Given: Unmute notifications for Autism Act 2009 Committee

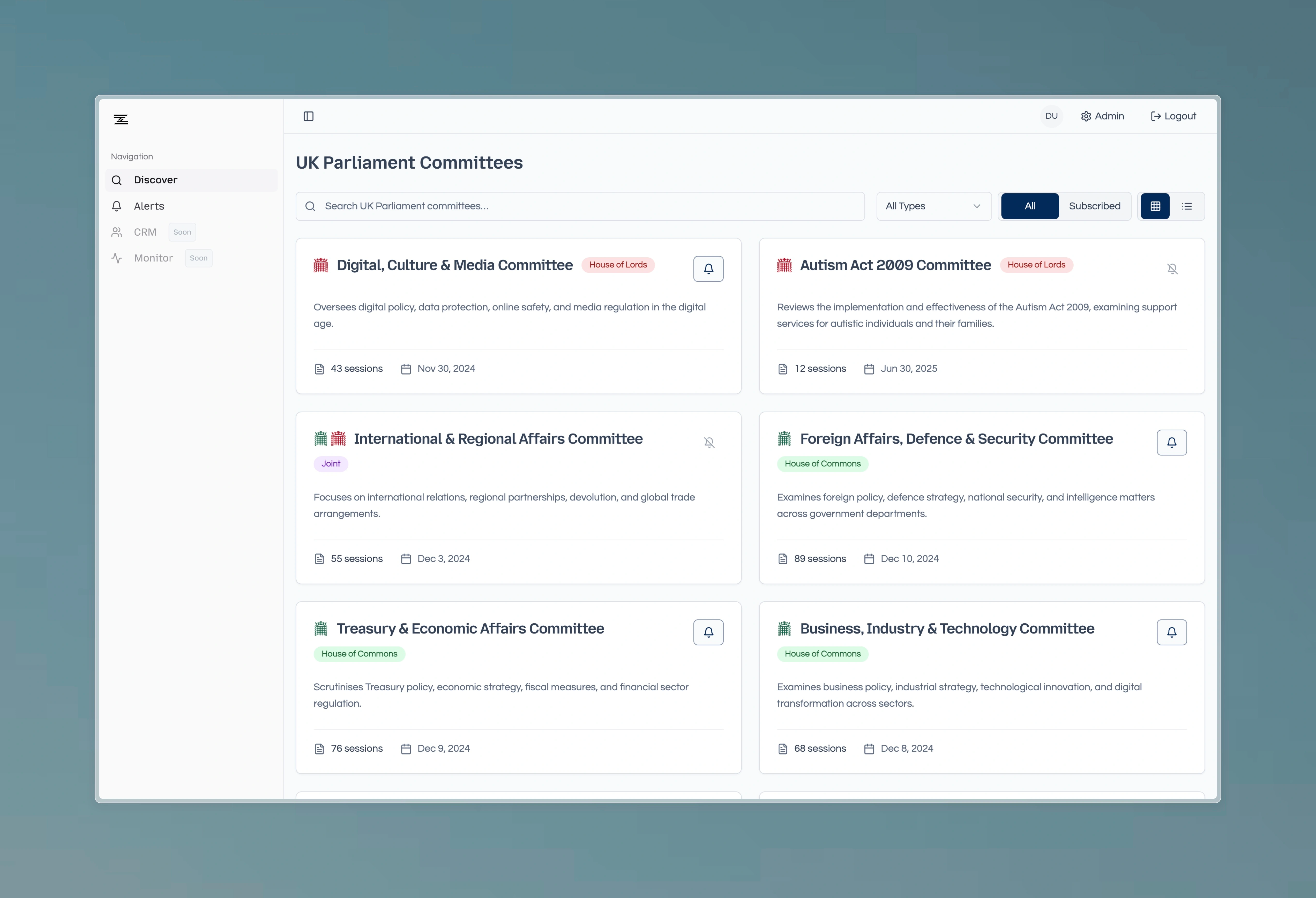Looking at the screenshot, I should click(x=1173, y=268).
